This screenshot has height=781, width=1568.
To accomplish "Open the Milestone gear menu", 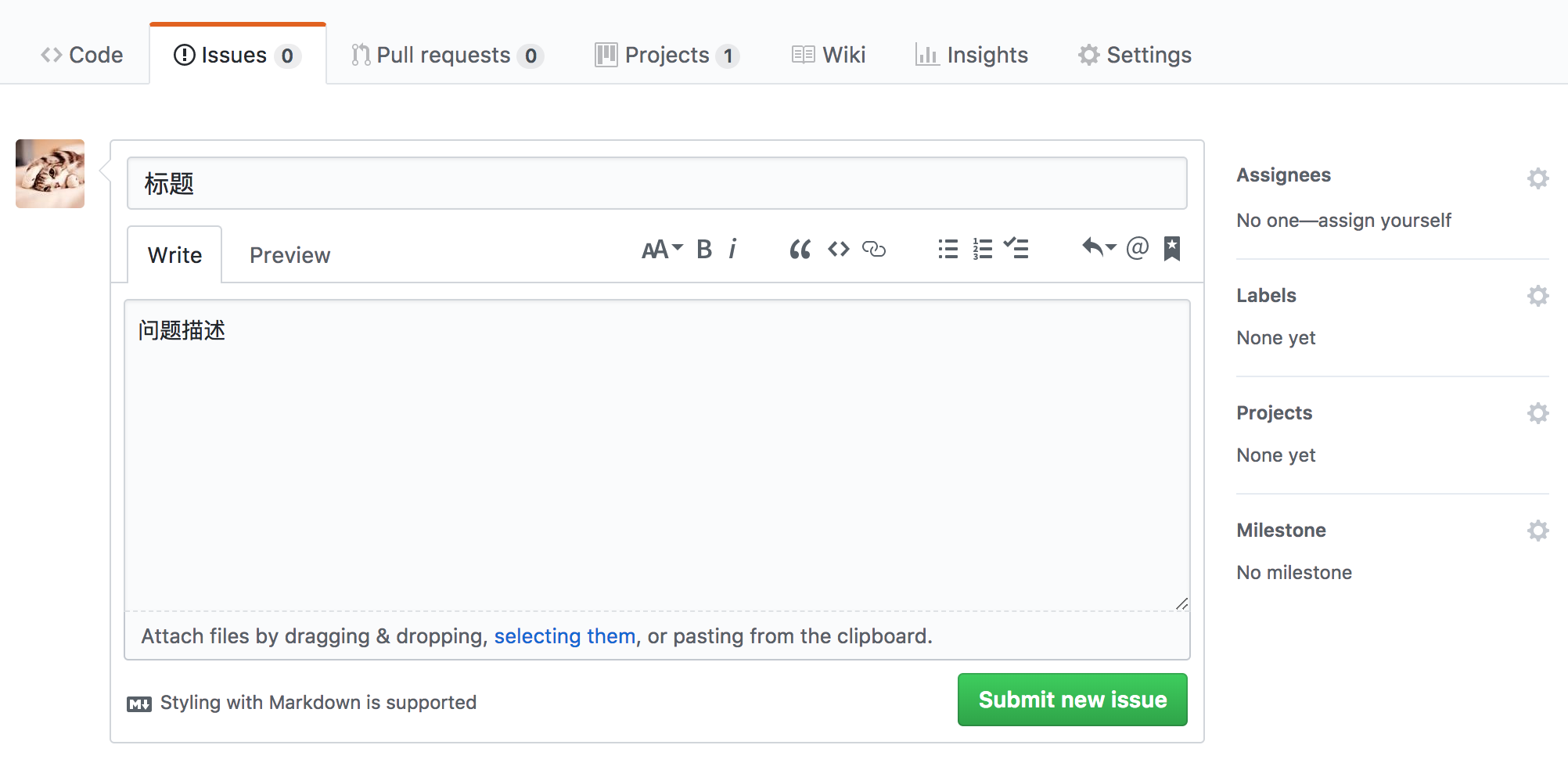I will (x=1537, y=531).
